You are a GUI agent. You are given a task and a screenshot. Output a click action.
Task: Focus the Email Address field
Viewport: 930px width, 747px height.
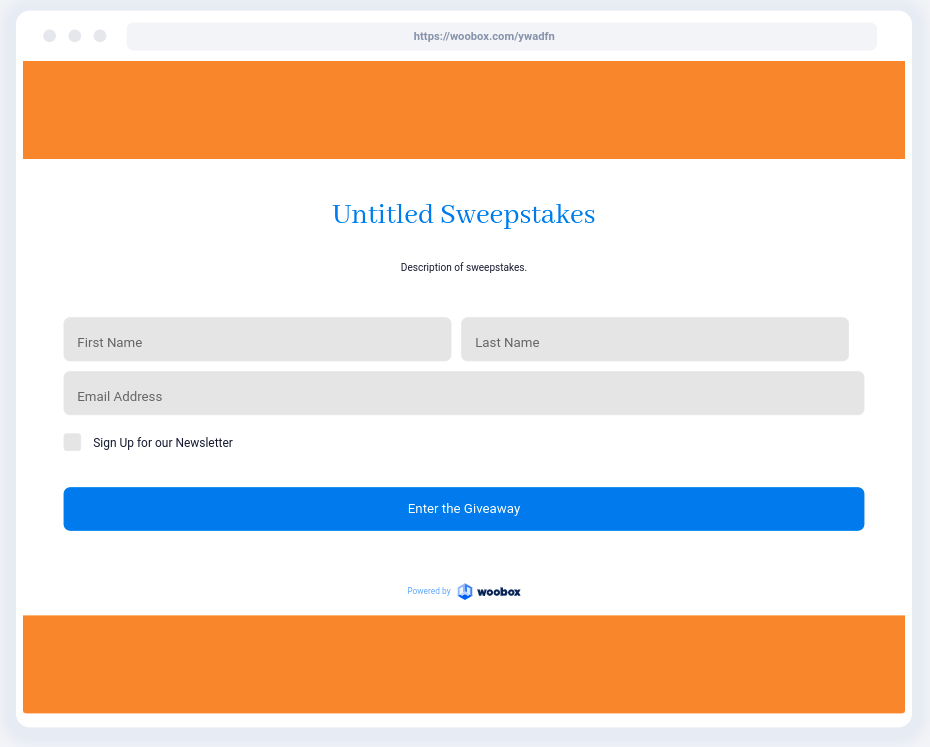click(x=463, y=394)
